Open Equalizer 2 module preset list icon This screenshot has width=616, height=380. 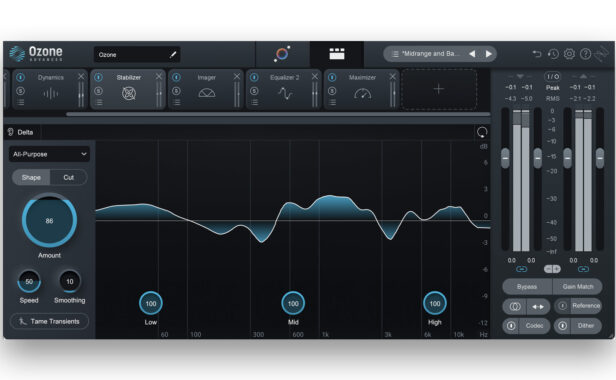click(254, 103)
